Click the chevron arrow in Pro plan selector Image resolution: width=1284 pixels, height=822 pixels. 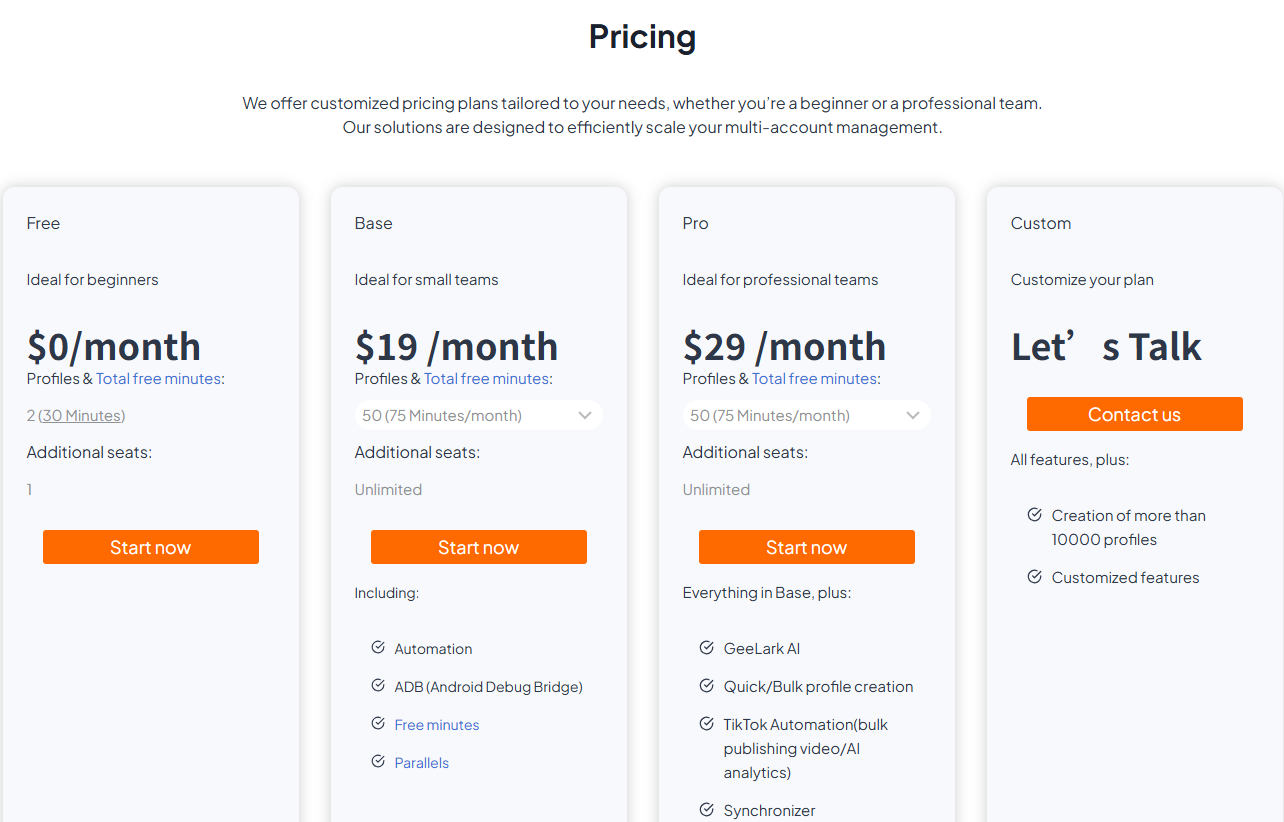click(x=913, y=415)
